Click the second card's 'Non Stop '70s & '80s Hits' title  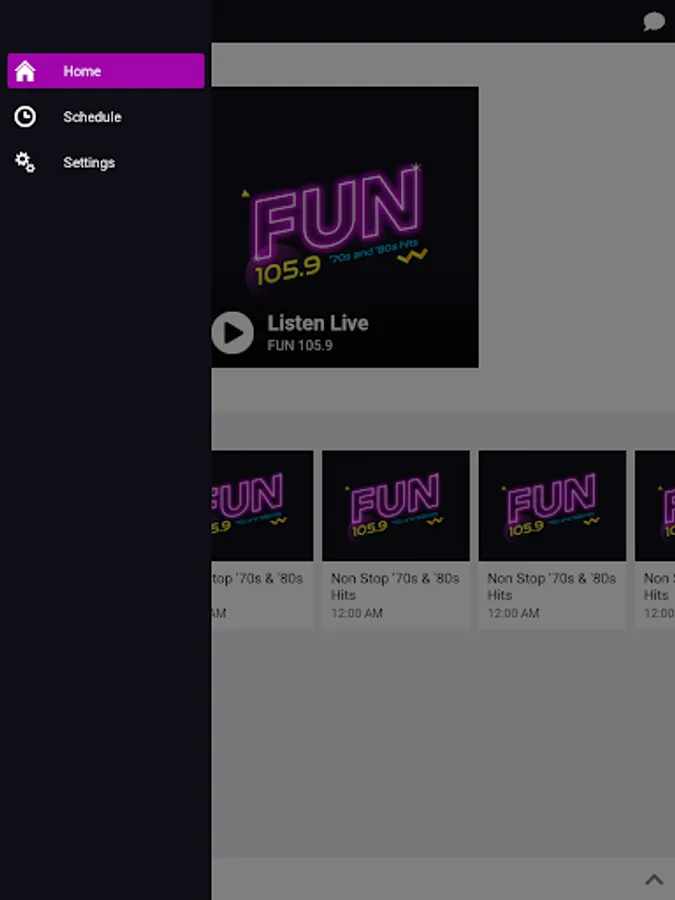coord(395,586)
